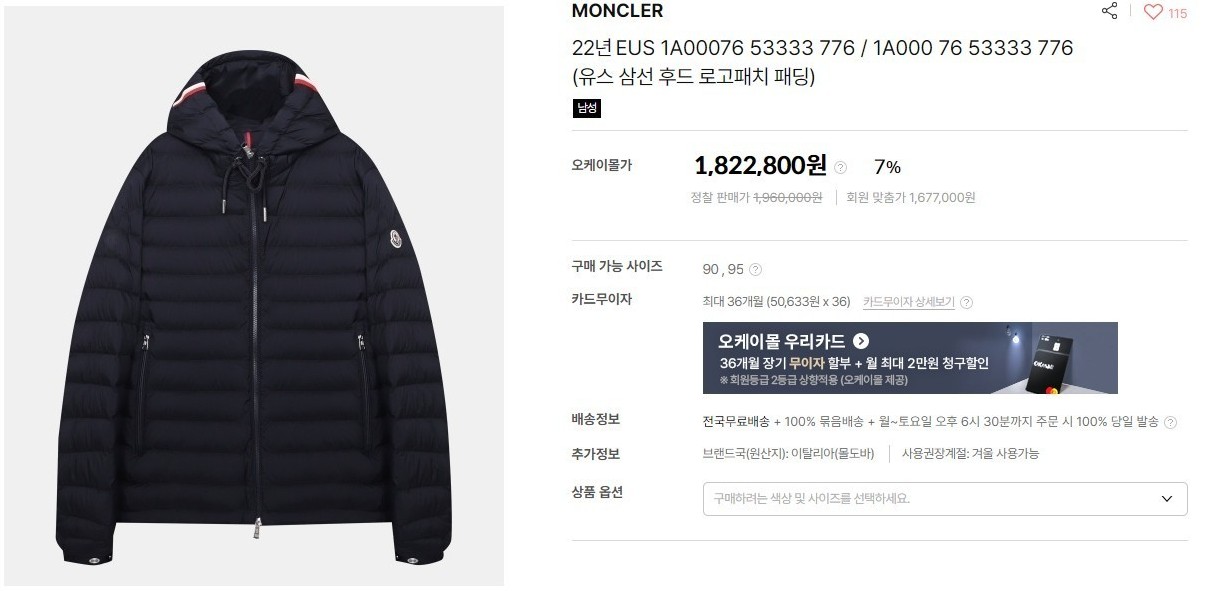1210x591 pixels.
Task: Open the 오케이몰 우리카드 promotional banner
Action: [x=910, y=358]
